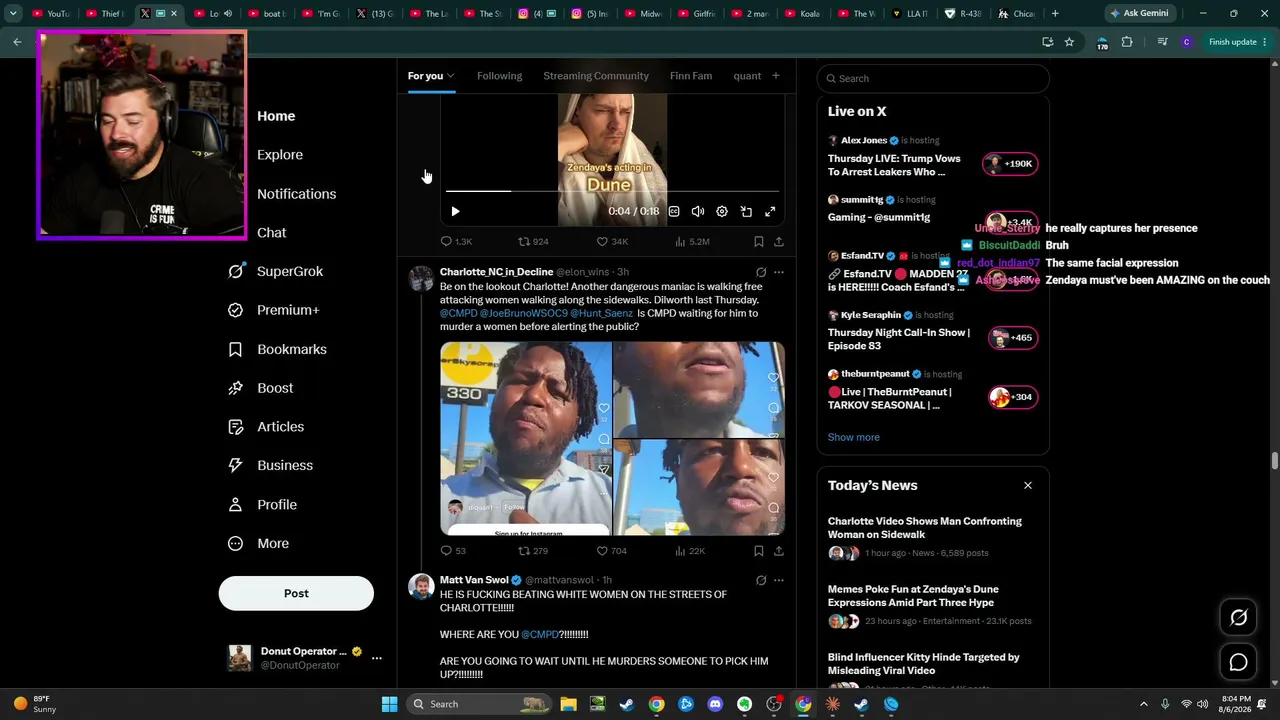Screen dimensions: 1280x720
Task: Show more live broadcasts
Action: [853, 437]
